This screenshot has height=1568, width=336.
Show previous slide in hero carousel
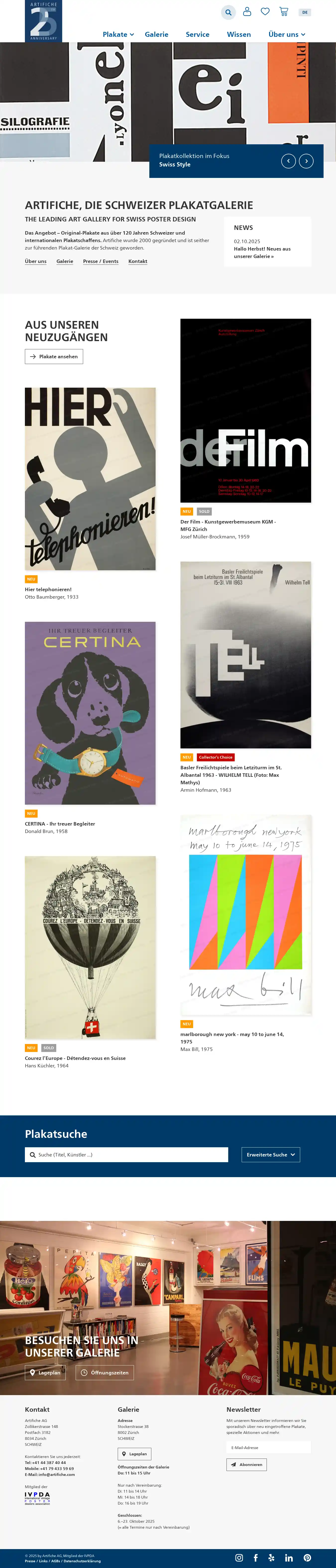click(x=288, y=161)
